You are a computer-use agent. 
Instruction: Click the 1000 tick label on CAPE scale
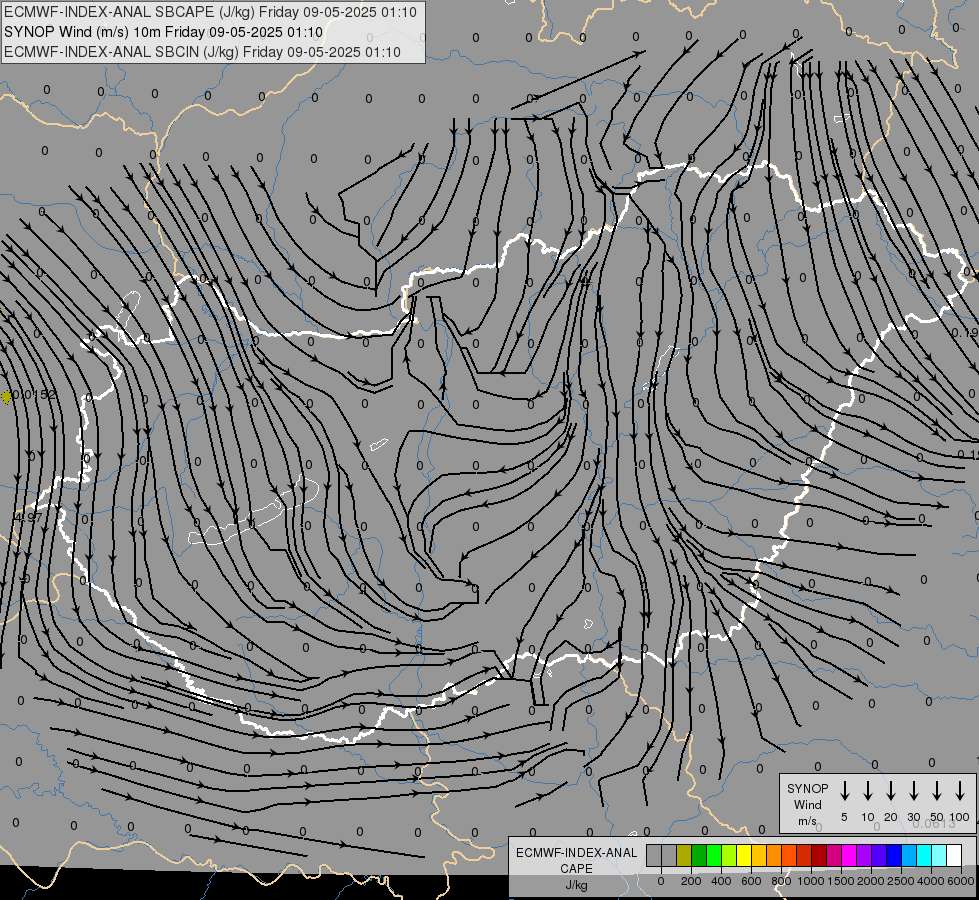pos(810,881)
